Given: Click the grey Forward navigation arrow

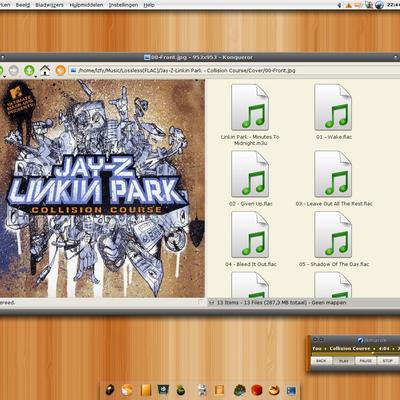Looking at the screenshot, I should click(13, 70).
